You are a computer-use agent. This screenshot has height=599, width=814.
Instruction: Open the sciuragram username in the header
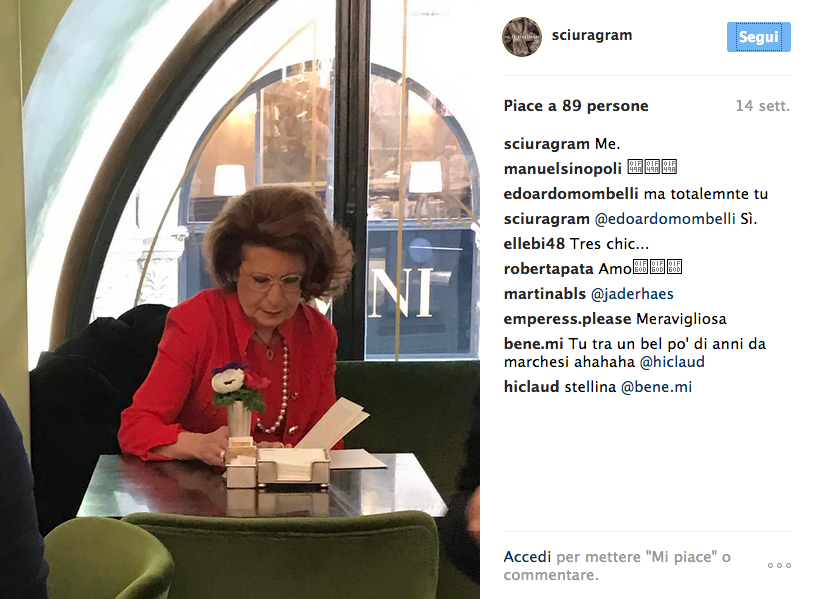point(592,35)
